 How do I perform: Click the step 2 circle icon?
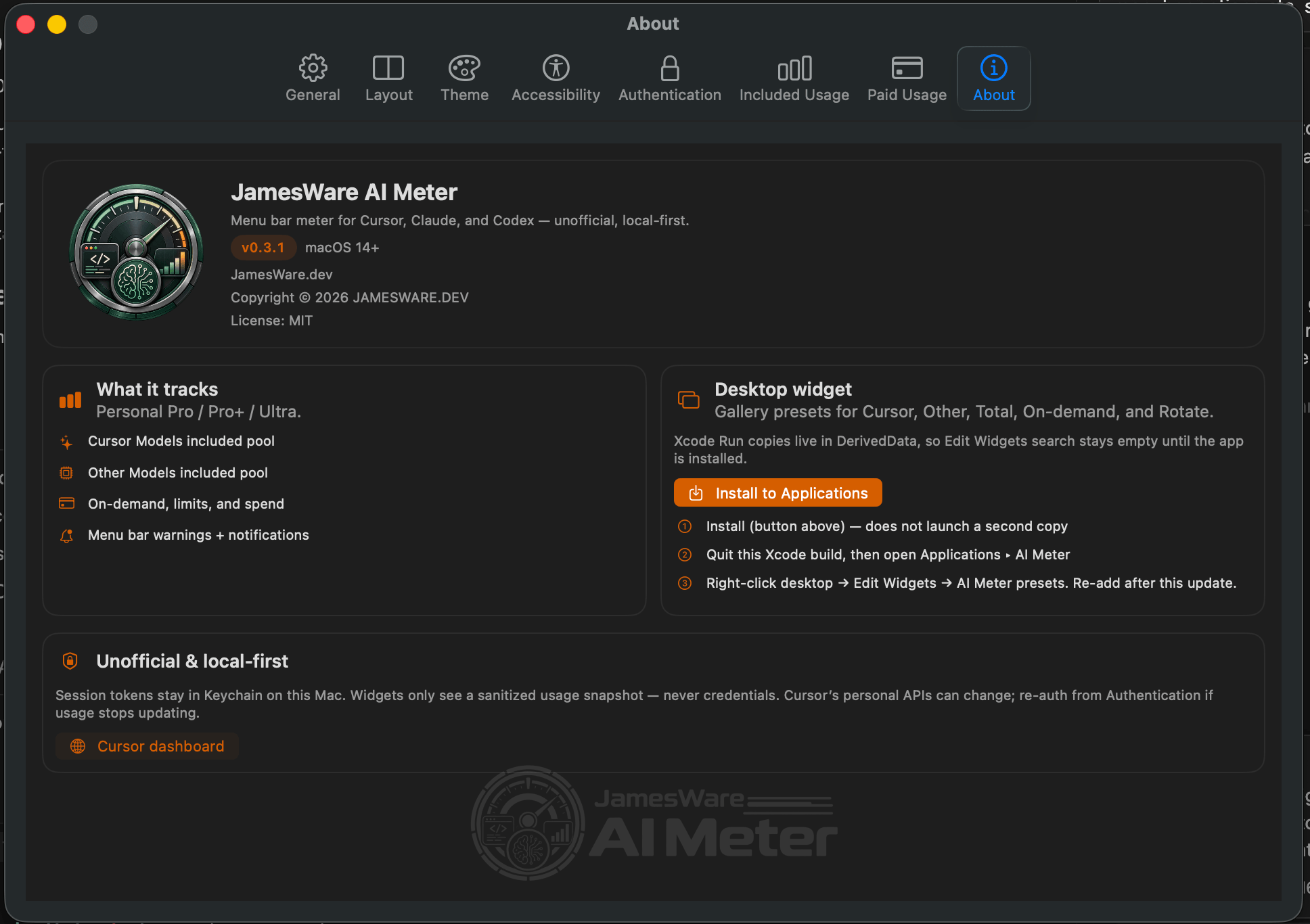[685, 555]
